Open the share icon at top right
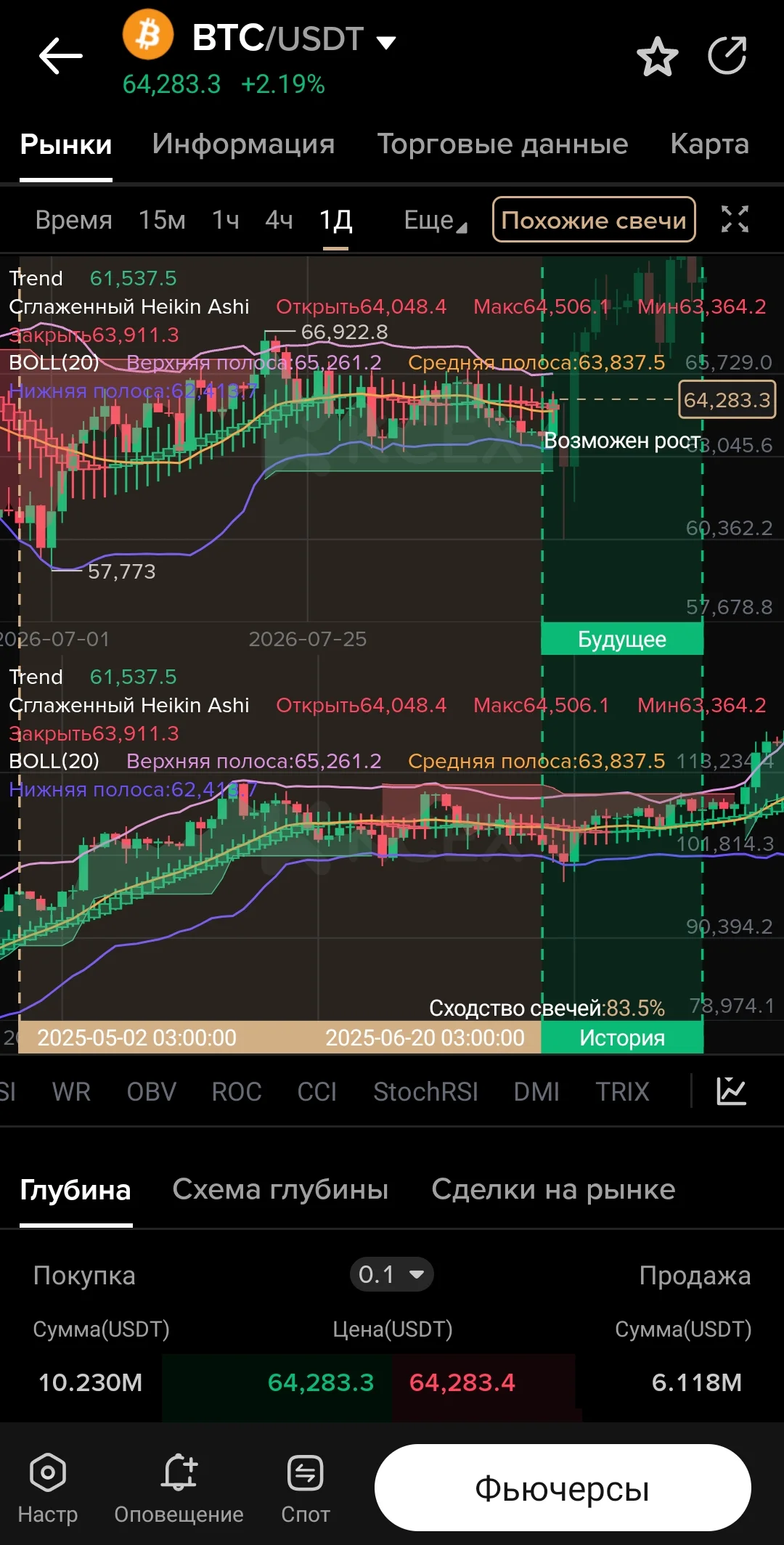Viewport: 784px width, 1545px height. (727, 55)
